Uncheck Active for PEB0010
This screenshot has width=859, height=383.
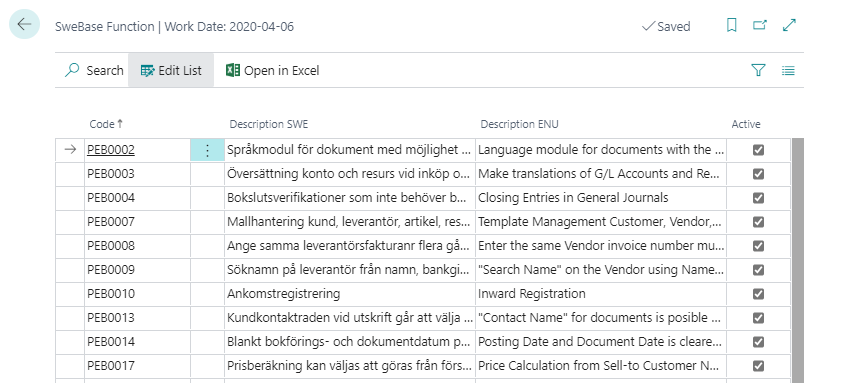(x=758, y=294)
